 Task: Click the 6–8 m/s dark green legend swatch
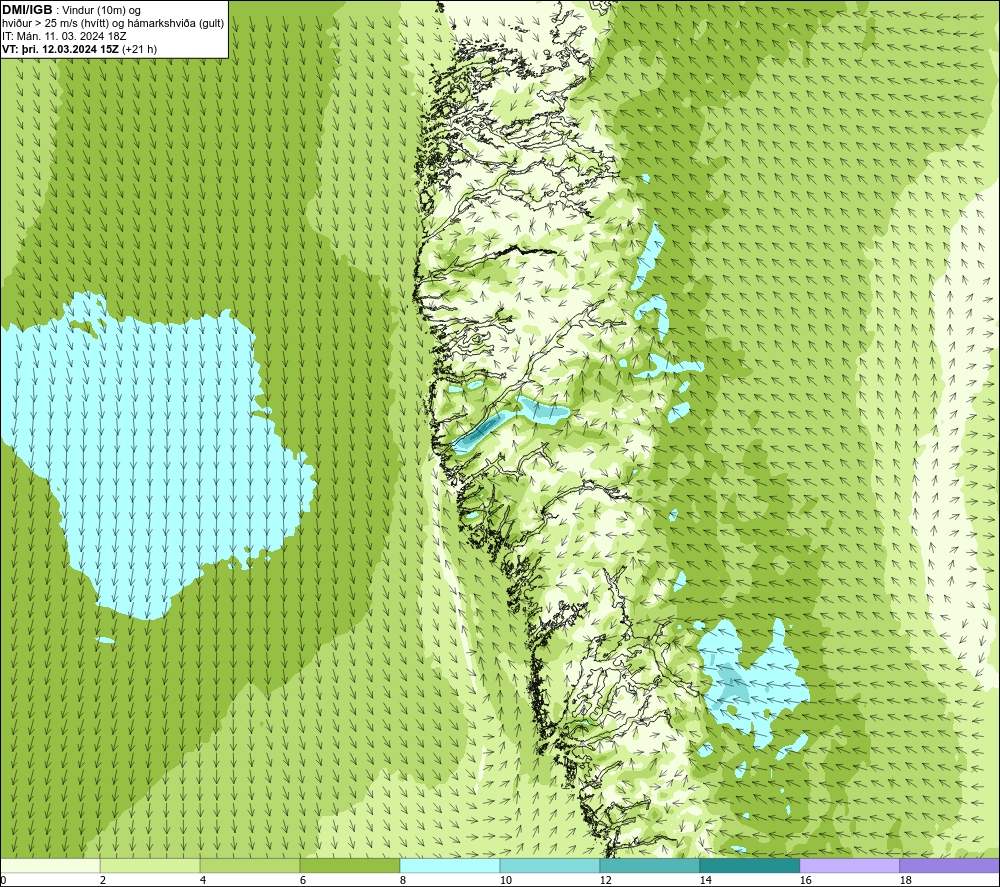click(x=350, y=865)
